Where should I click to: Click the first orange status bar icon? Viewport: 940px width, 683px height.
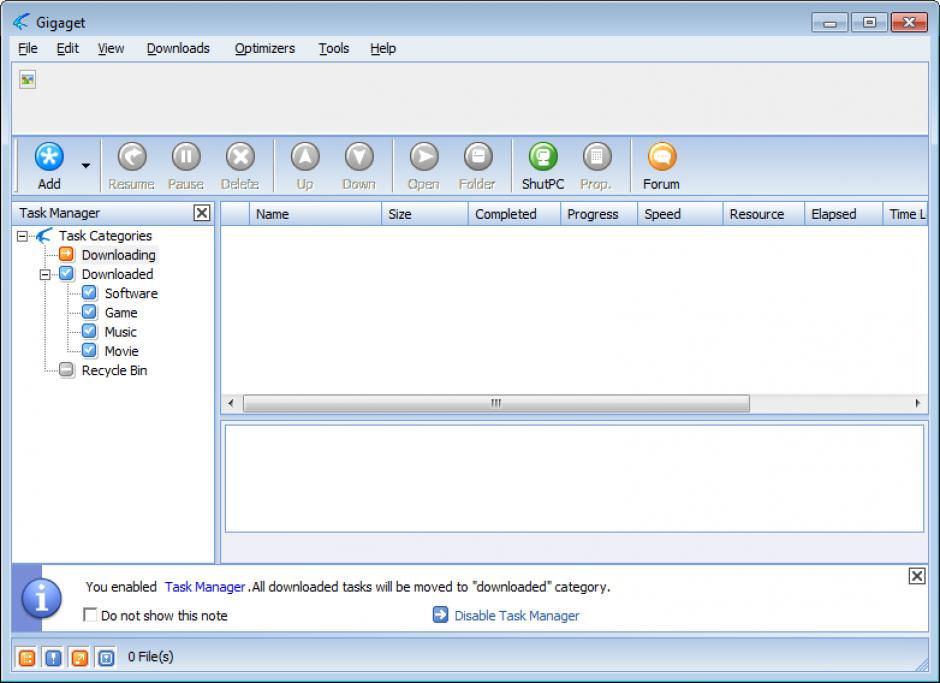[27, 658]
